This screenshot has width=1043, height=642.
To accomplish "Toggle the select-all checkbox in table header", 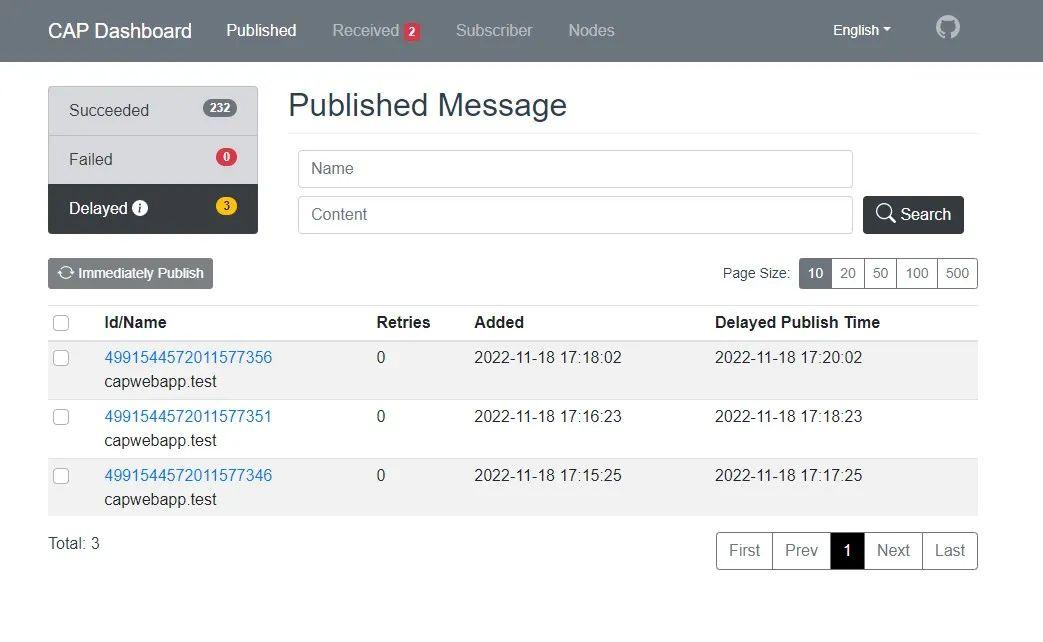I will (x=61, y=323).
